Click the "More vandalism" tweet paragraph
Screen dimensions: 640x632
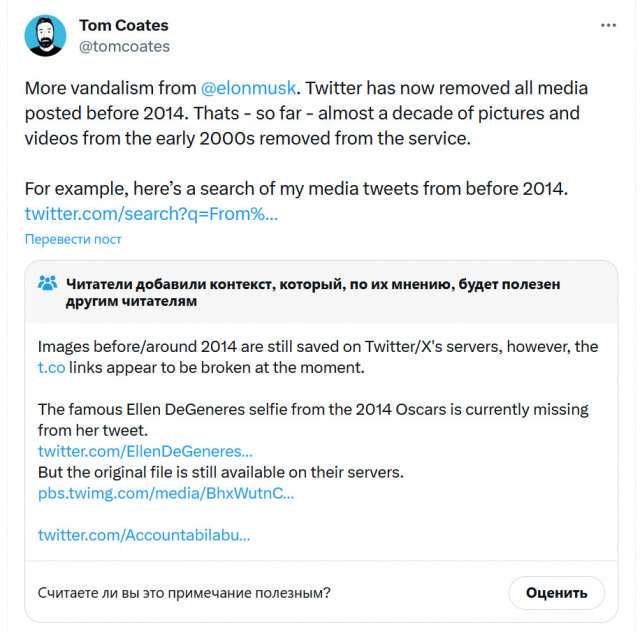[306, 113]
